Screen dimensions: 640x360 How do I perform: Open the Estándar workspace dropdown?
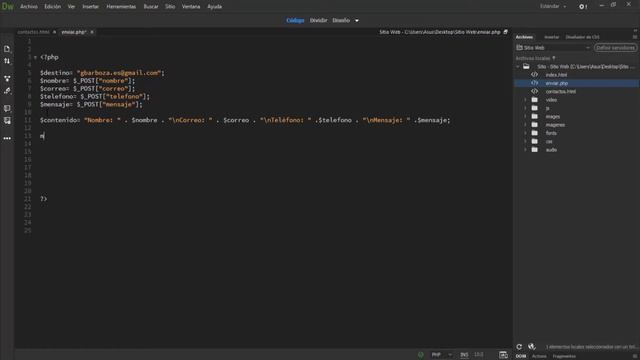pyautogui.click(x=553, y=7)
